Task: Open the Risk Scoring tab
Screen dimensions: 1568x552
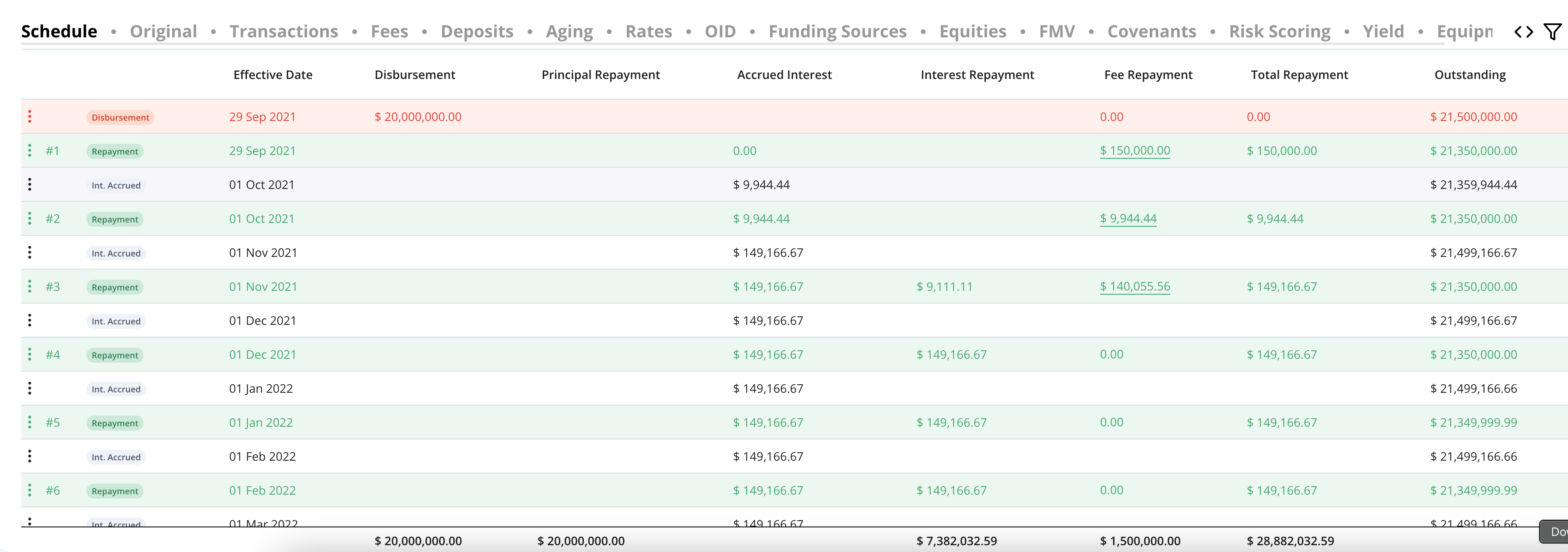Action: coord(1280,31)
